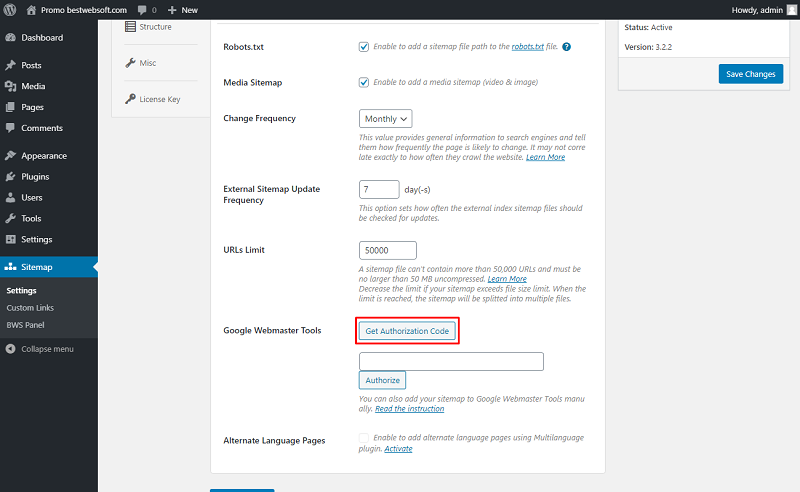The height and width of the screenshot is (492, 800).
Task: Focus External Sitemap Update Frequency field
Action: (379, 189)
